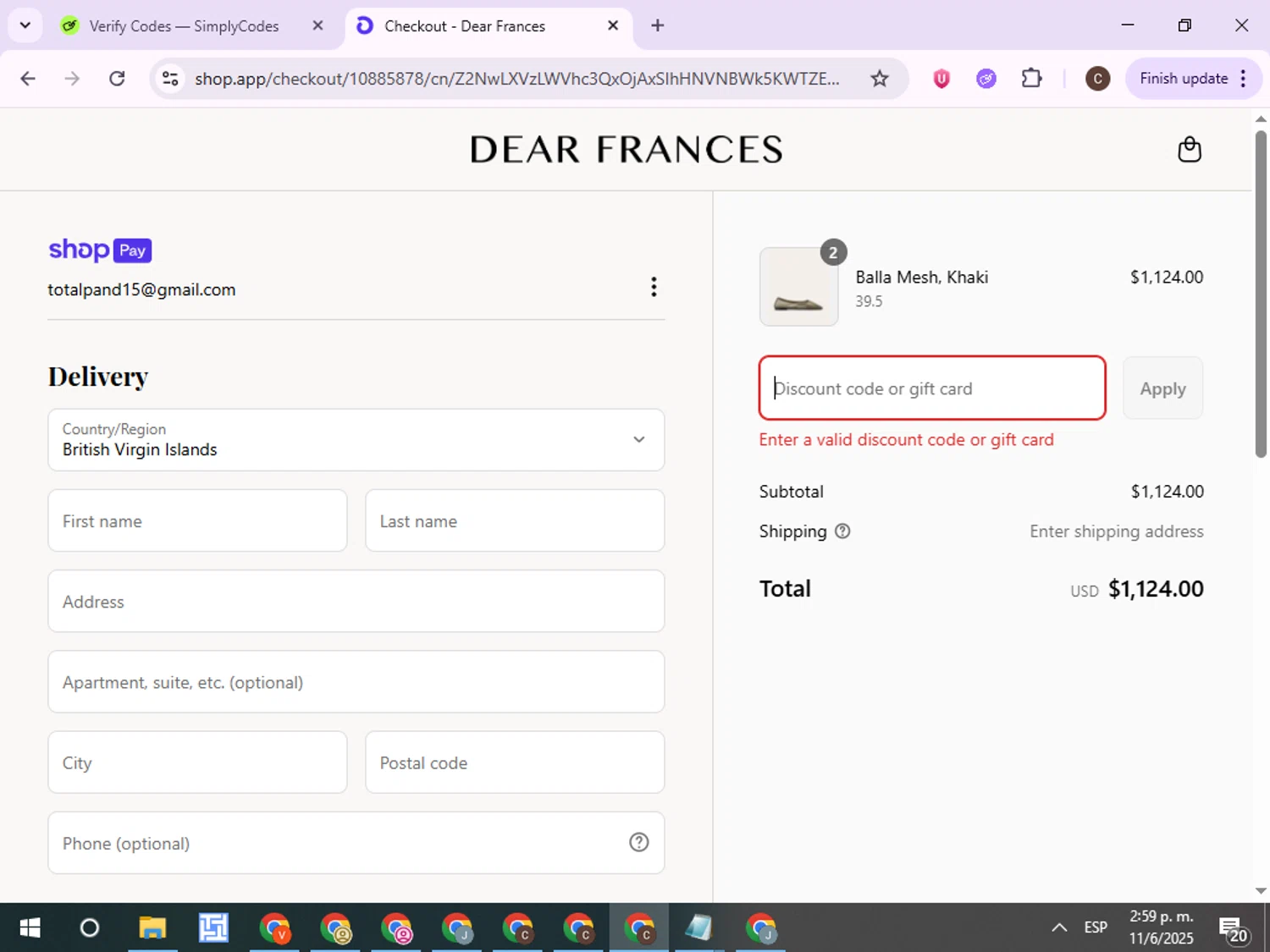
Task: Click the Balla Mesh shoe thumbnail
Action: tap(798, 287)
